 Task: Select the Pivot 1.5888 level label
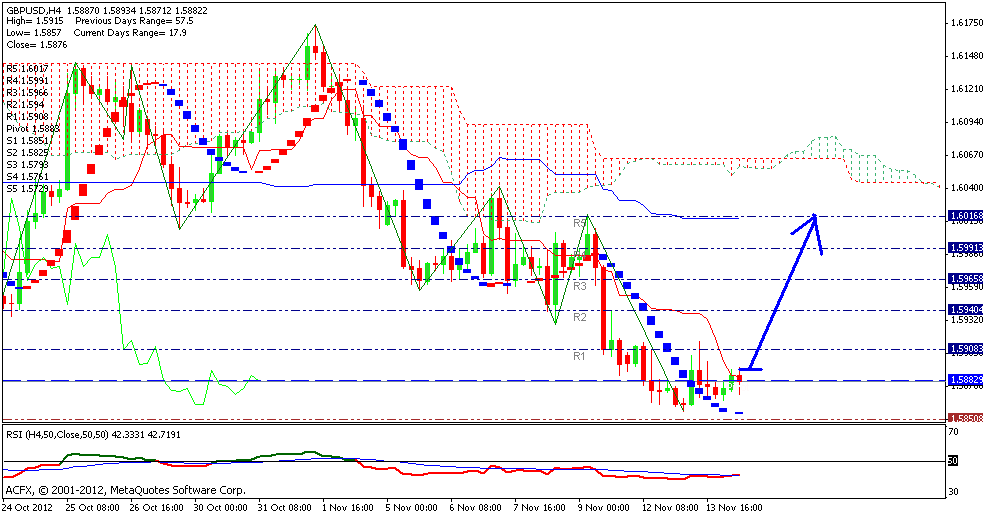click(33, 128)
